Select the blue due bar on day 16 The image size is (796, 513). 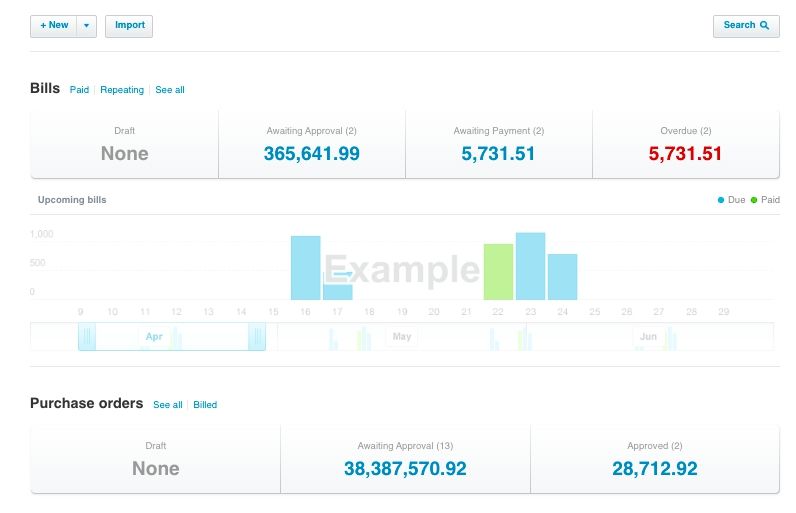click(305, 268)
